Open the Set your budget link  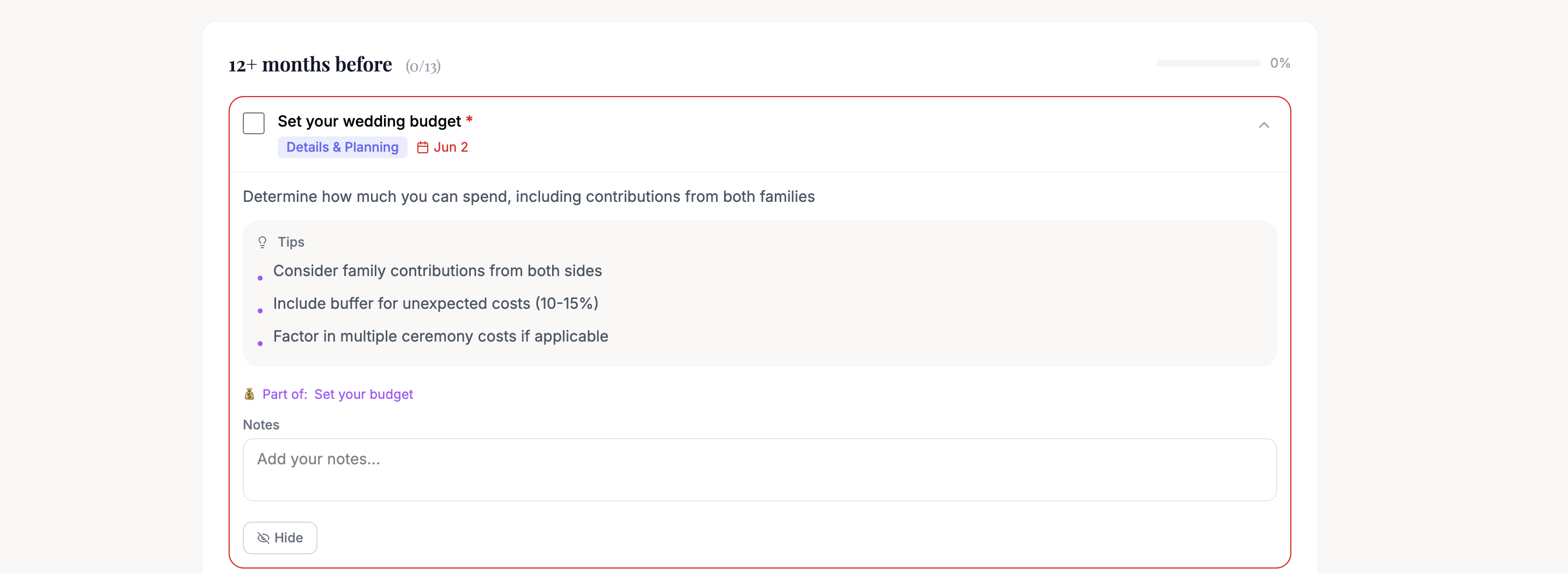click(x=363, y=394)
